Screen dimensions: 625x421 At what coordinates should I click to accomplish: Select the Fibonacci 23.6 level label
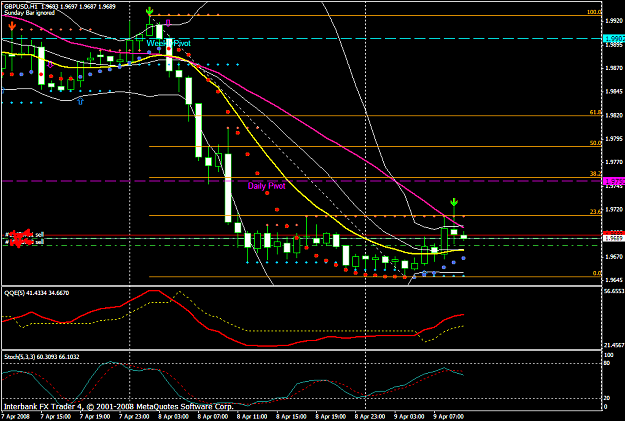(x=595, y=212)
